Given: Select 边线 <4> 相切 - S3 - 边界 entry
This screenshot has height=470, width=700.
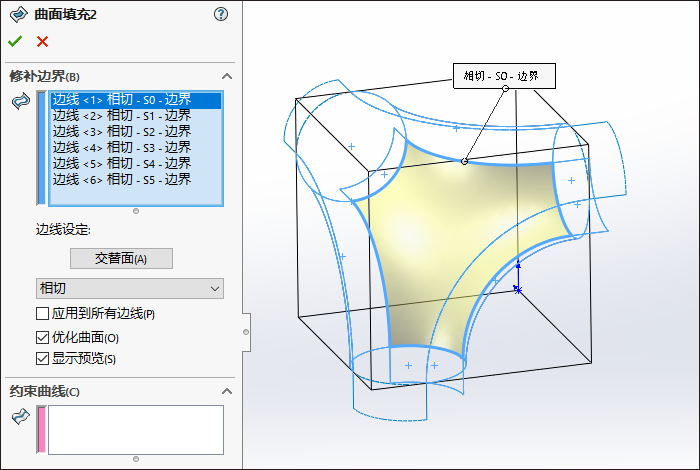Looking at the screenshot, I should pyautogui.click(x=136, y=147).
